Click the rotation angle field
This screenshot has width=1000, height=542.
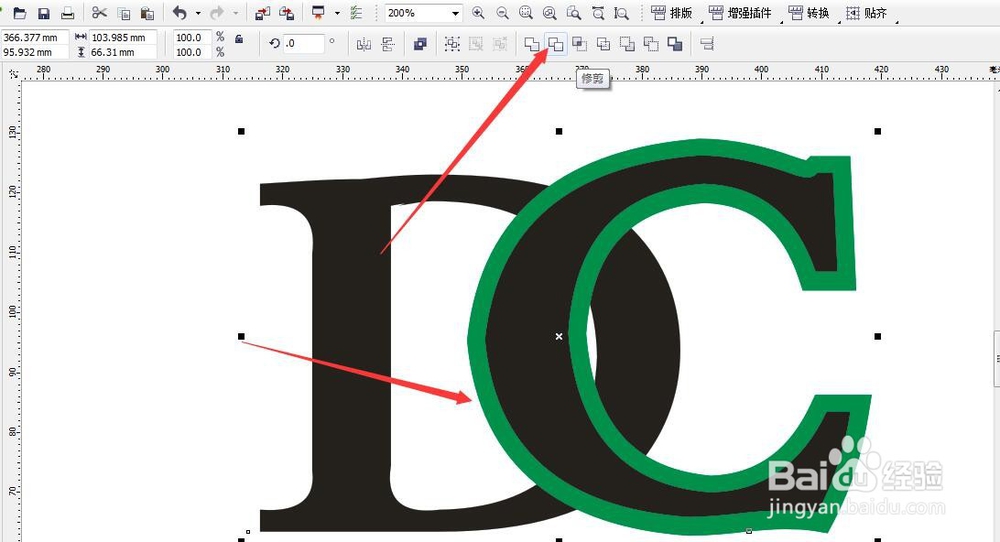pos(304,43)
